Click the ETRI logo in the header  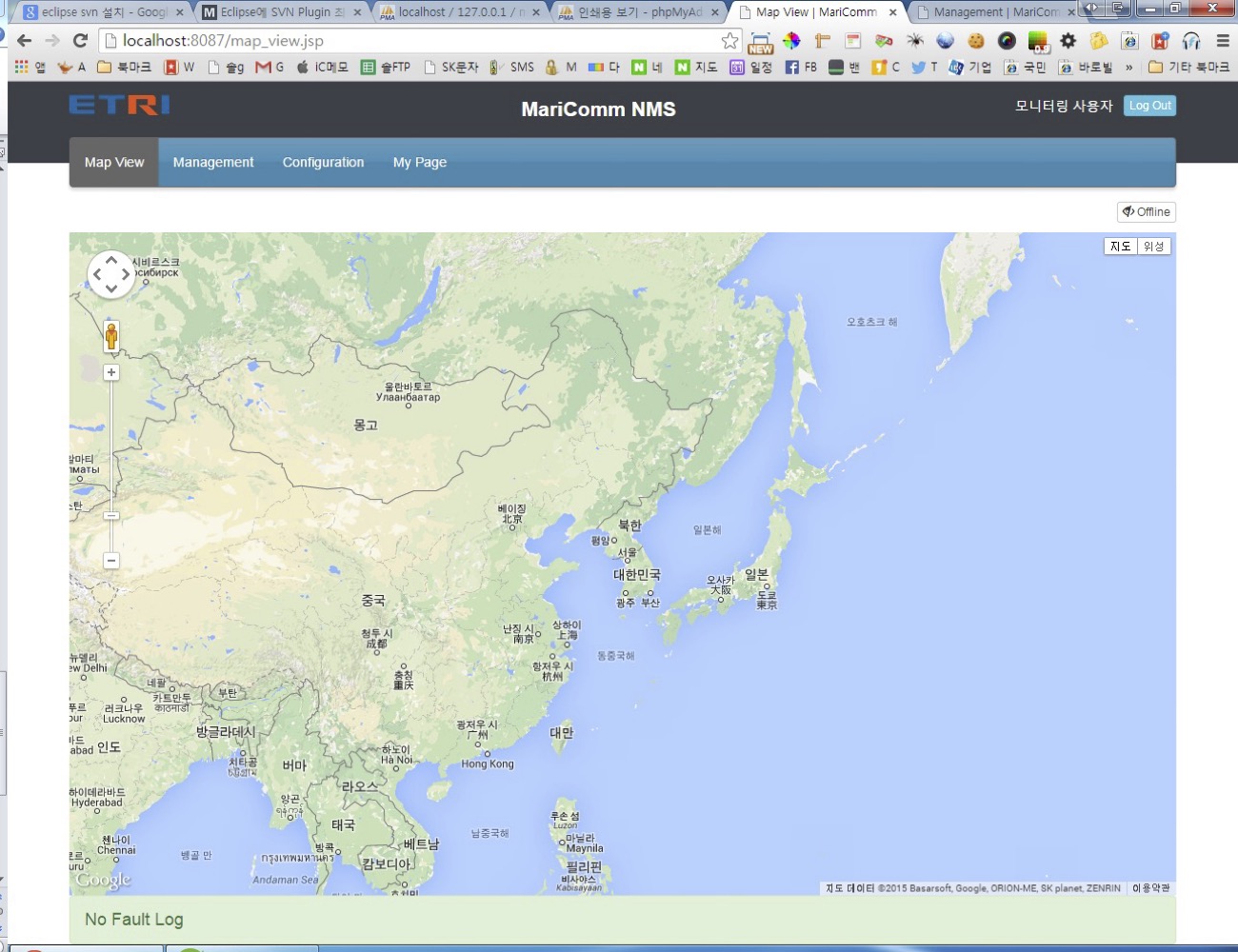click(116, 106)
